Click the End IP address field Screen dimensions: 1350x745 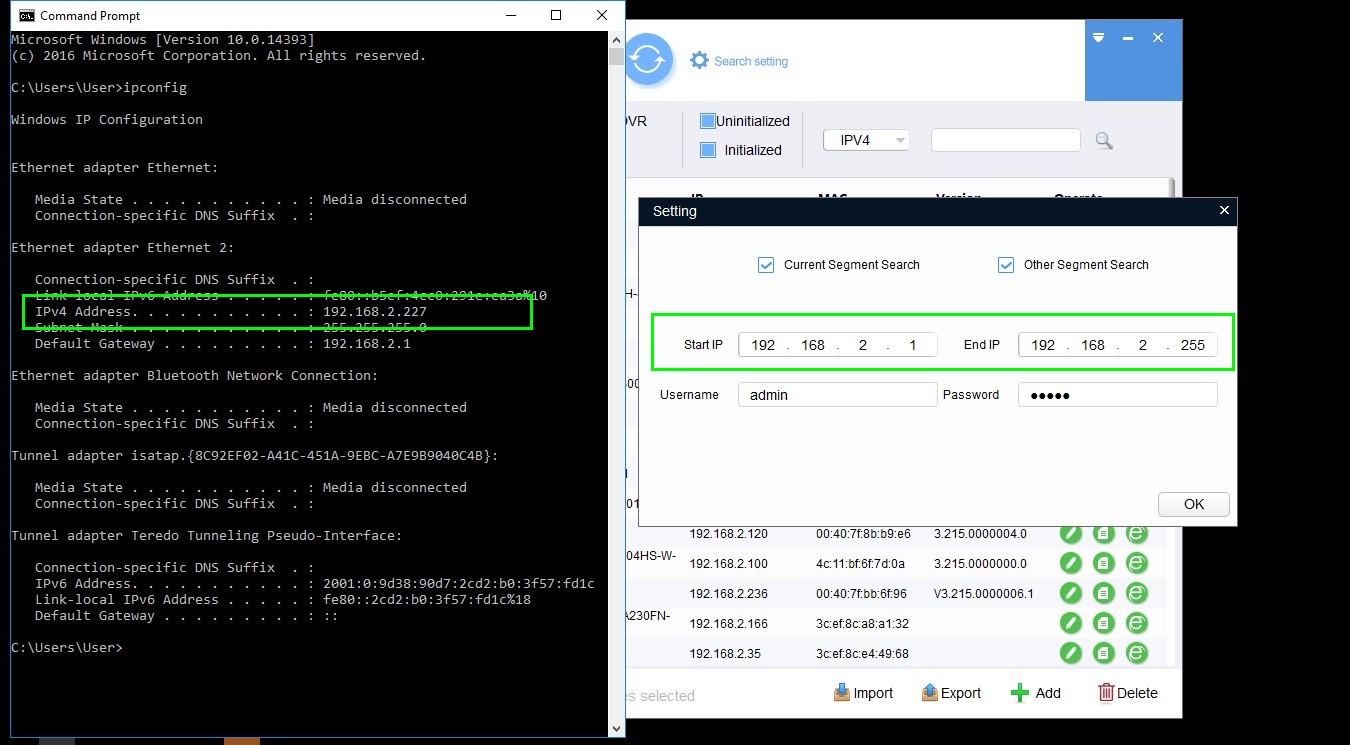[1118, 345]
